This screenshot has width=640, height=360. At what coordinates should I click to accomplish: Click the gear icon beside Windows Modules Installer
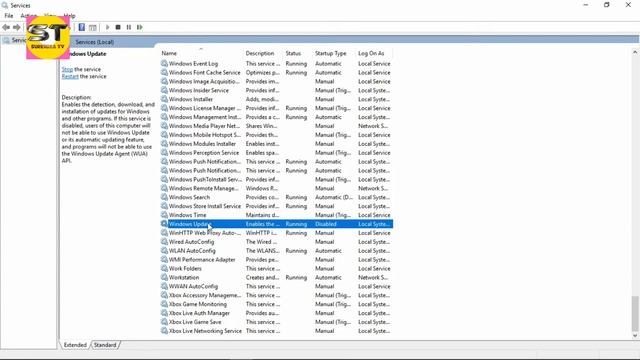tap(164, 144)
